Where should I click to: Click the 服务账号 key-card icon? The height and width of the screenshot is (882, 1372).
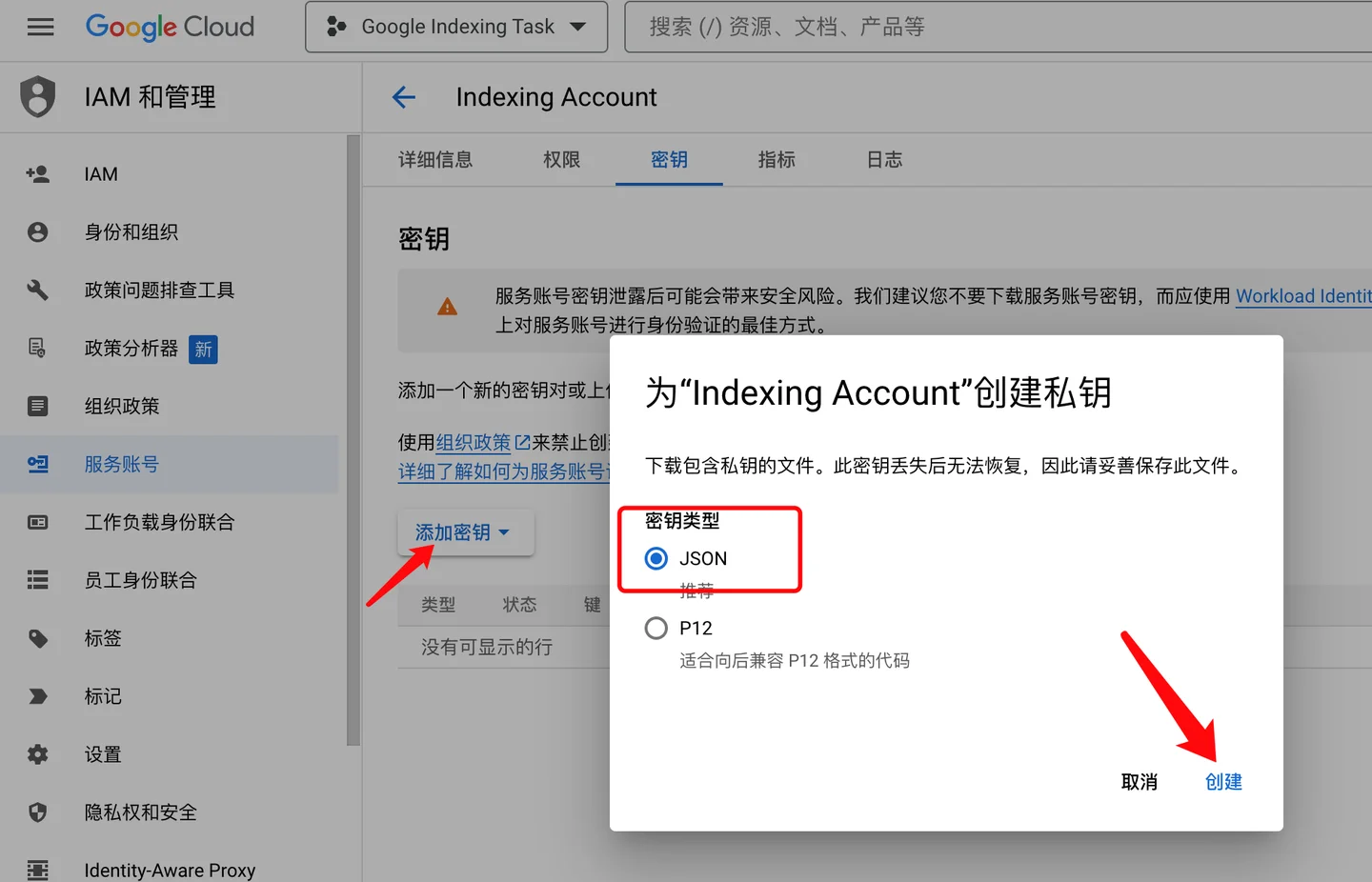(x=38, y=465)
